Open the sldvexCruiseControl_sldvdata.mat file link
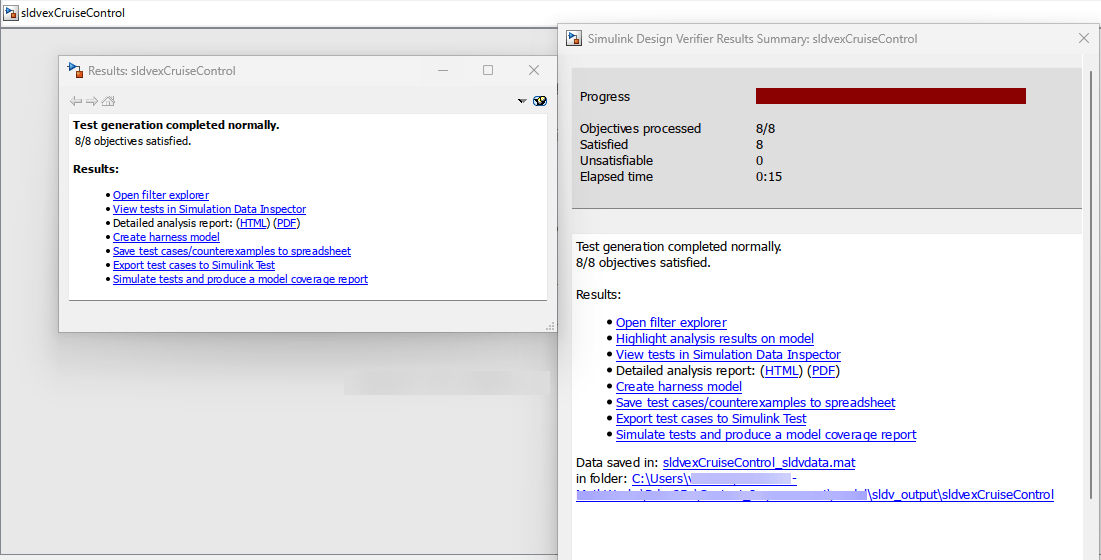Screen dimensions: 1101x560 click(758, 463)
